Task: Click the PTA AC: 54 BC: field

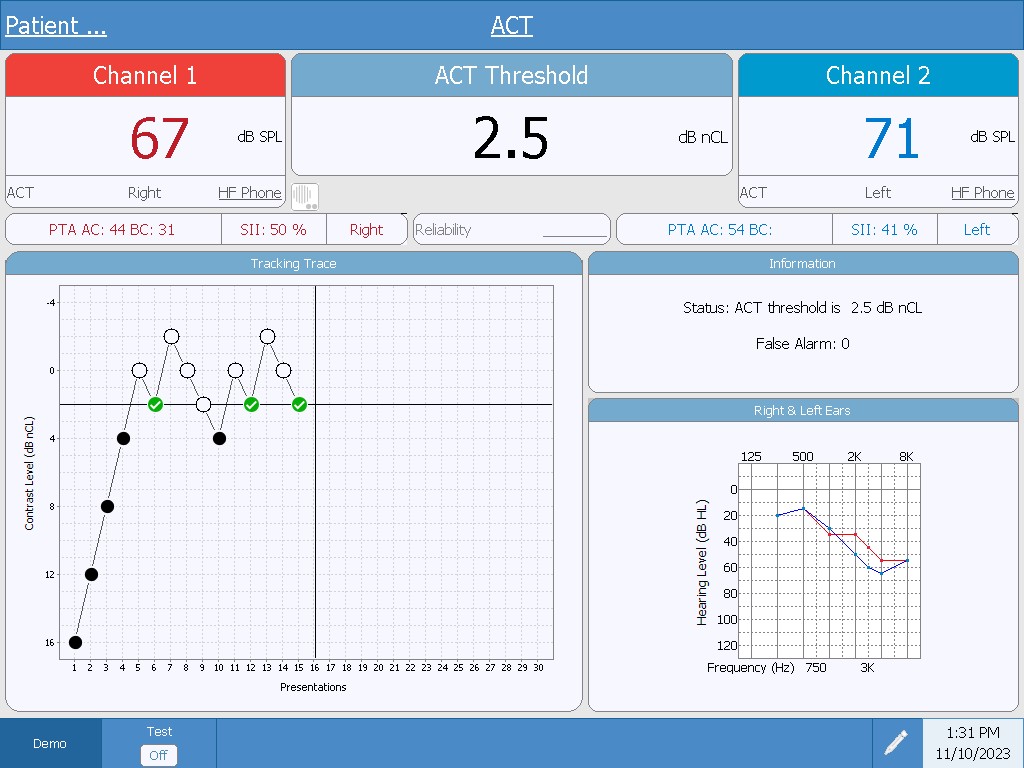Action: (x=723, y=228)
